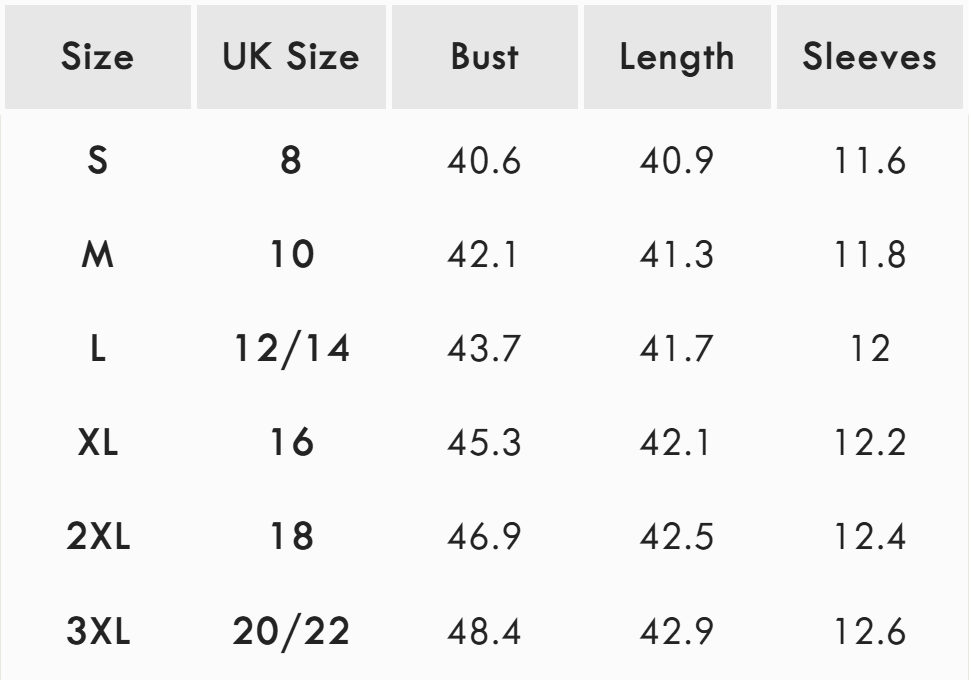Click the Size column header
Screen dimensions: 971x691
coord(97,57)
